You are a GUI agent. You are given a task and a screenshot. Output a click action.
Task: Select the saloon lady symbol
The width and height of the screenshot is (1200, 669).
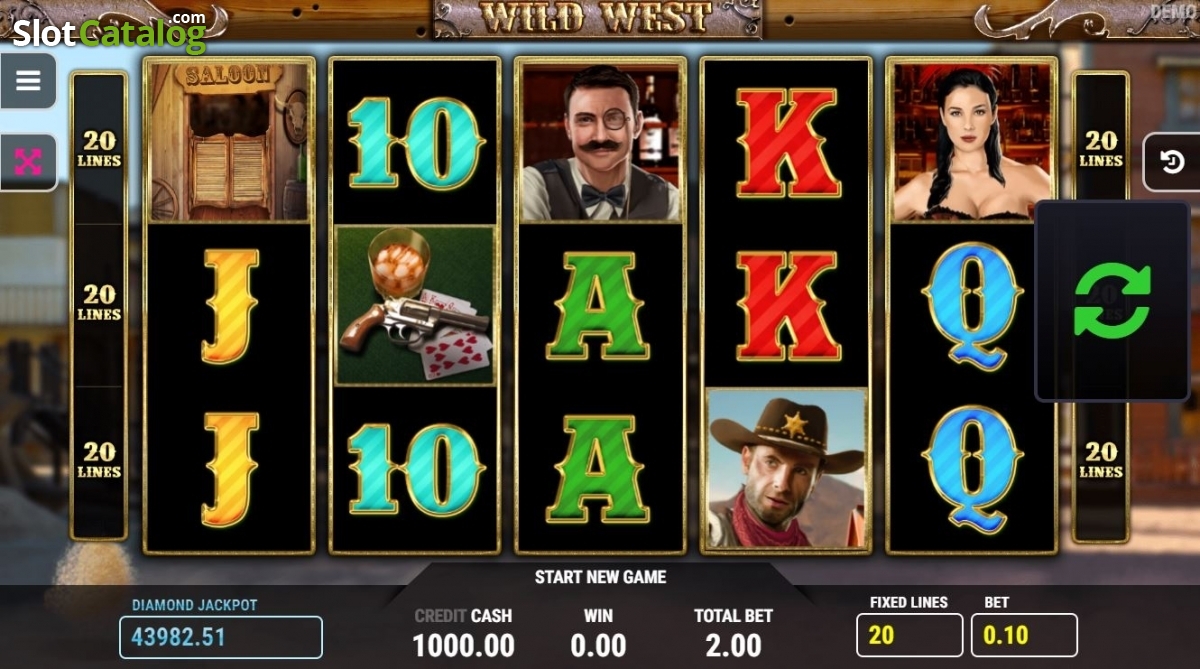click(x=972, y=141)
